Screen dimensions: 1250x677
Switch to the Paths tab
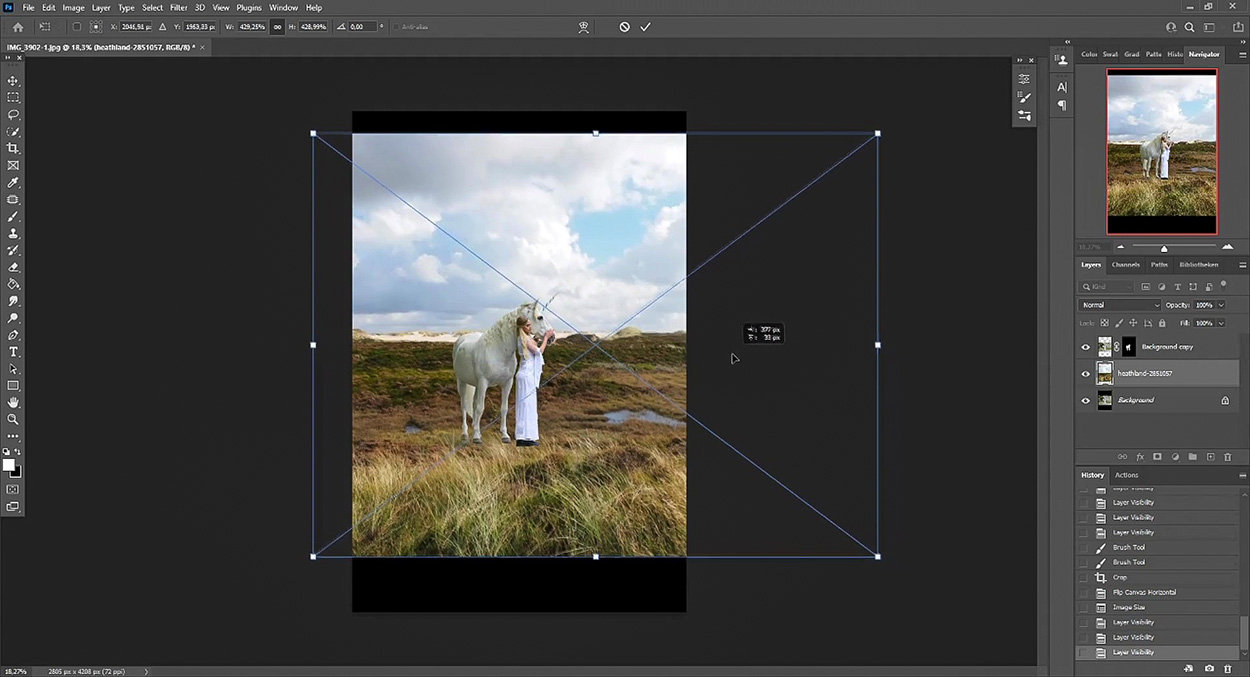coord(1159,265)
